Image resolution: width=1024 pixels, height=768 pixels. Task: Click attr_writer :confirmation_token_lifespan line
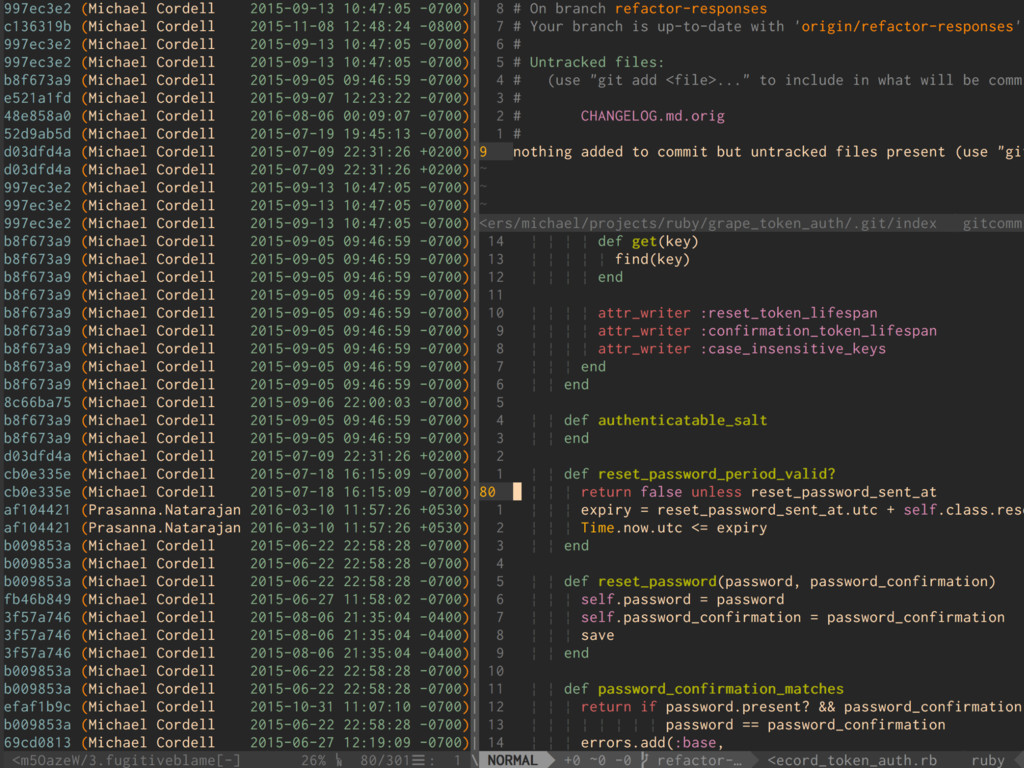coord(767,331)
